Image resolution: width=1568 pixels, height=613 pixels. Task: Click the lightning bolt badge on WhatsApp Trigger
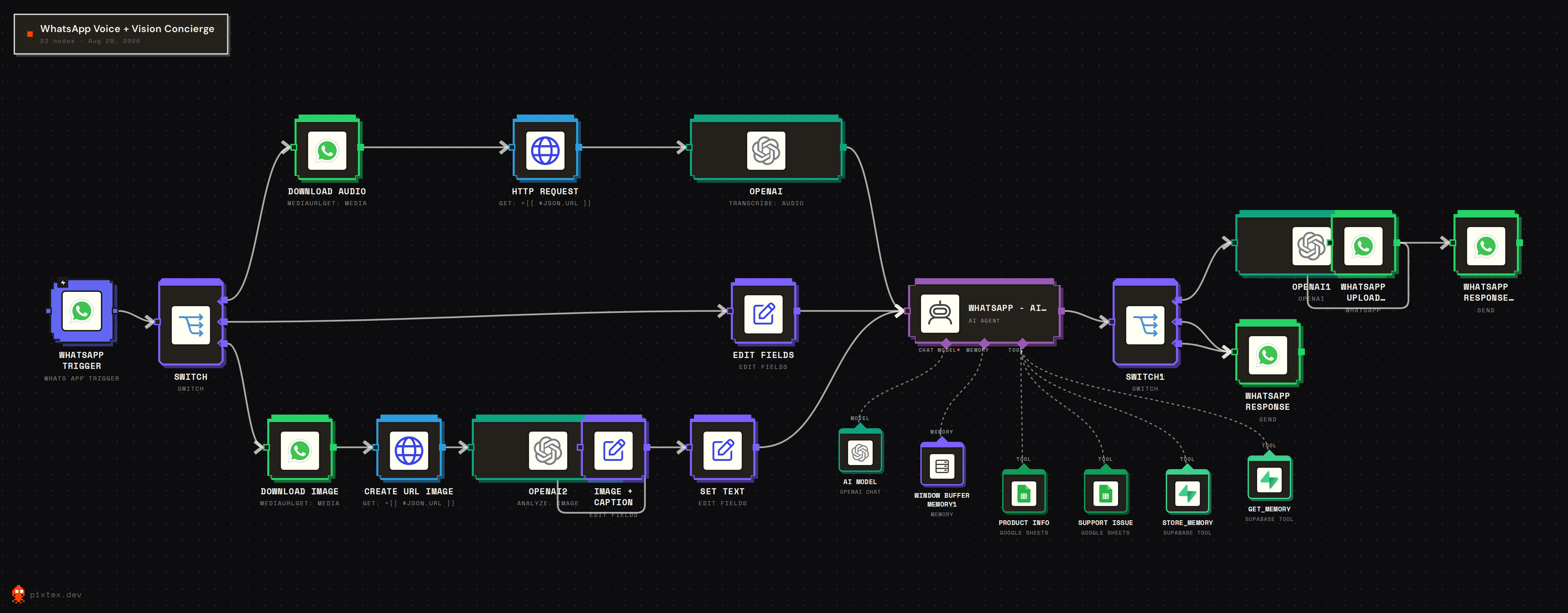point(63,283)
